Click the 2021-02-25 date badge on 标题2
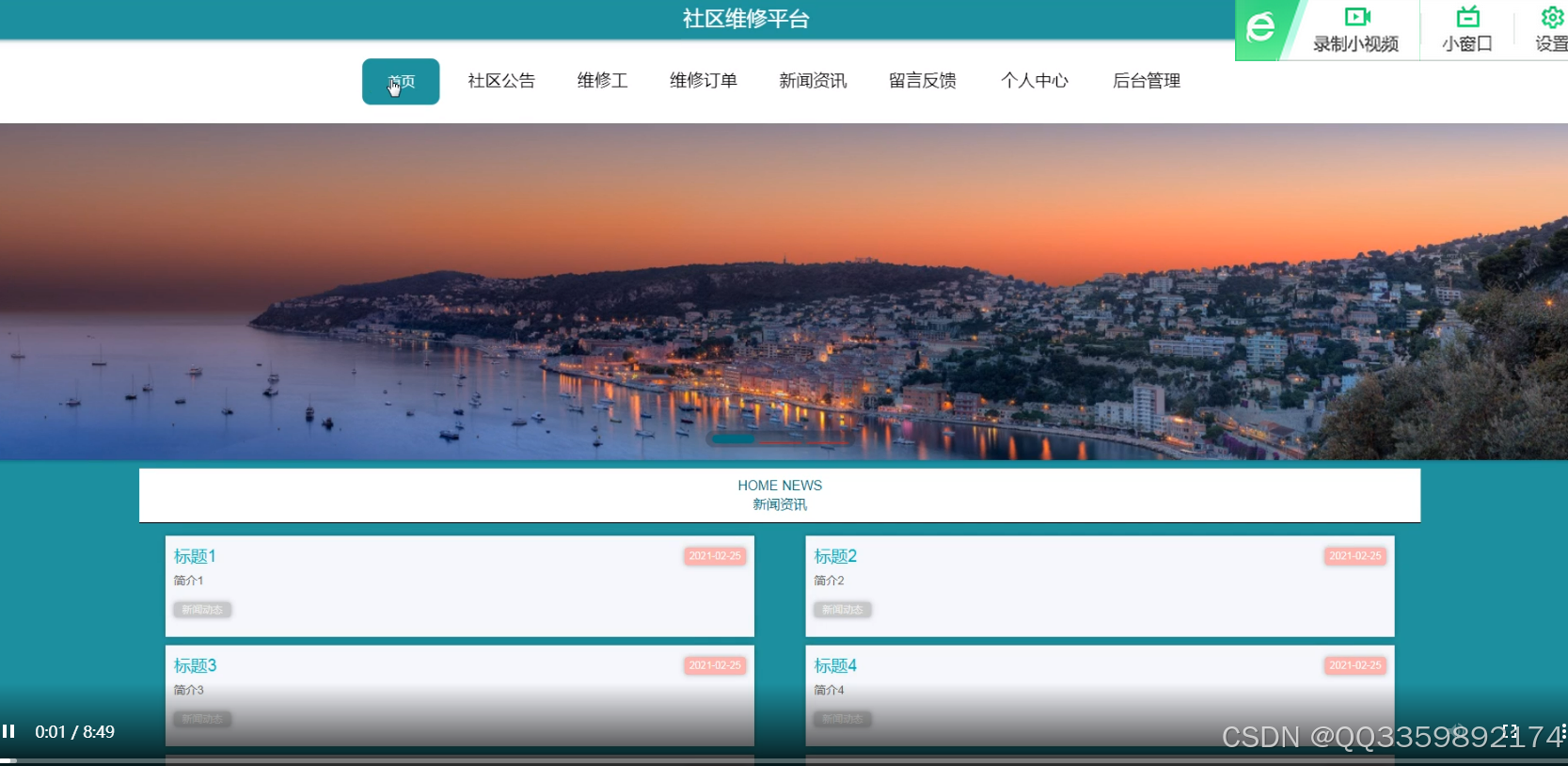 click(x=1355, y=556)
